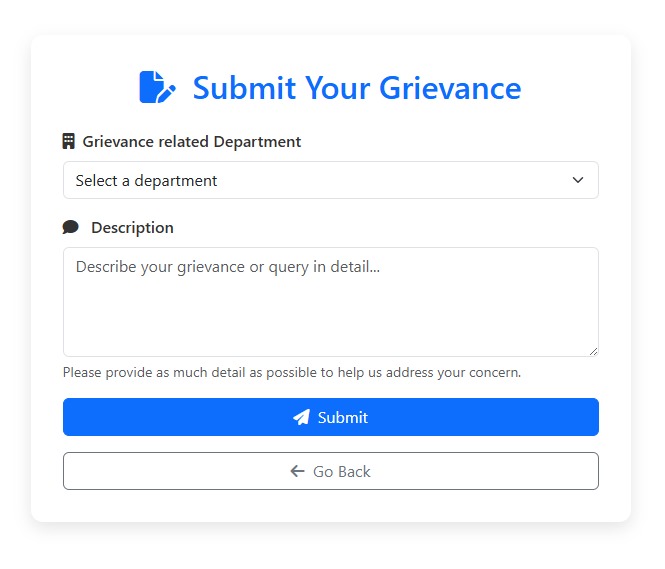Click the 'Submit Your Grievance' heading

[356, 88]
